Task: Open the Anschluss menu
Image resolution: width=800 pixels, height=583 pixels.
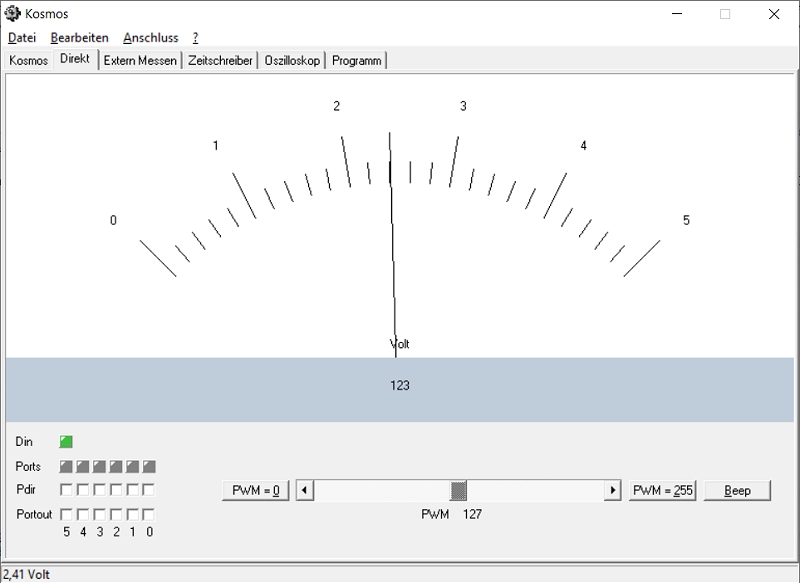Action: (x=150, y=38)
